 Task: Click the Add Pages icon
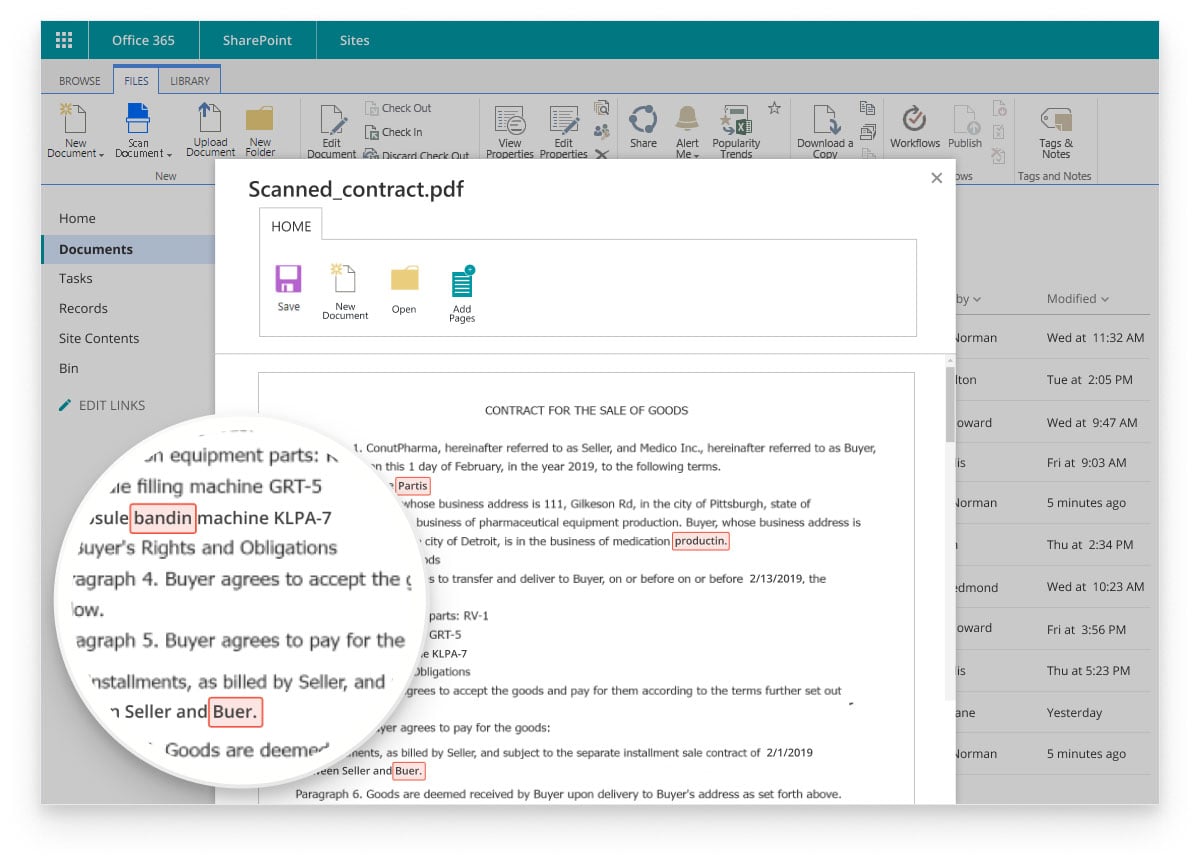pyautogui.click(x=462, y=283)
